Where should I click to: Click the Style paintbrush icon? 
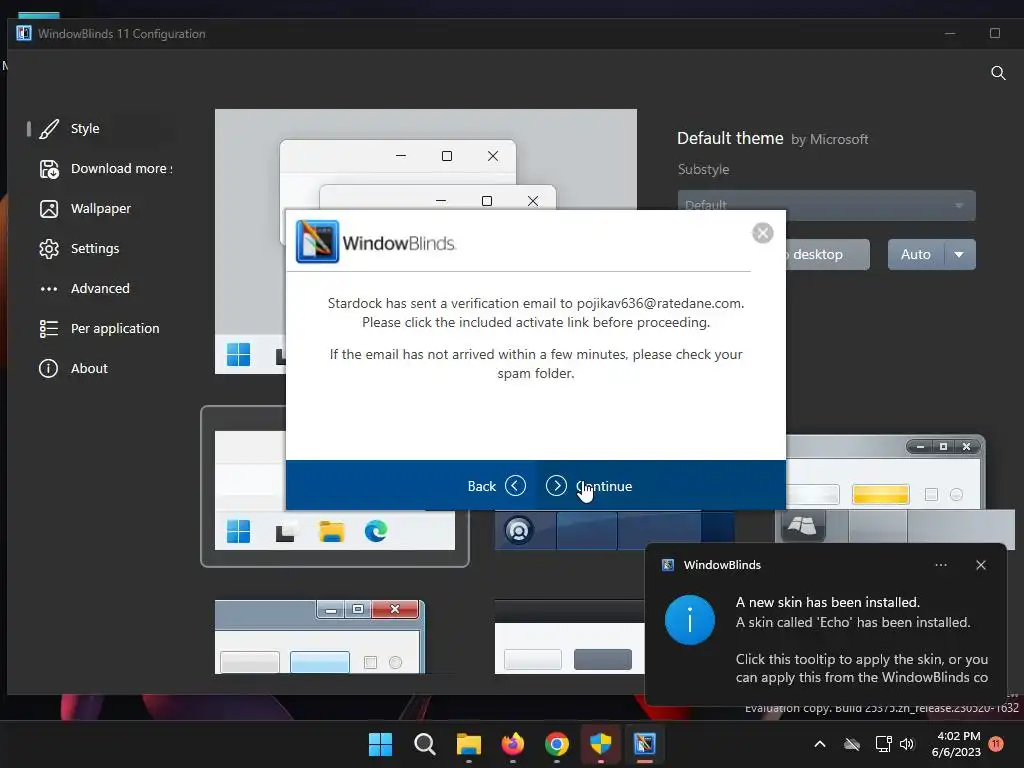(x=49, y=129)
